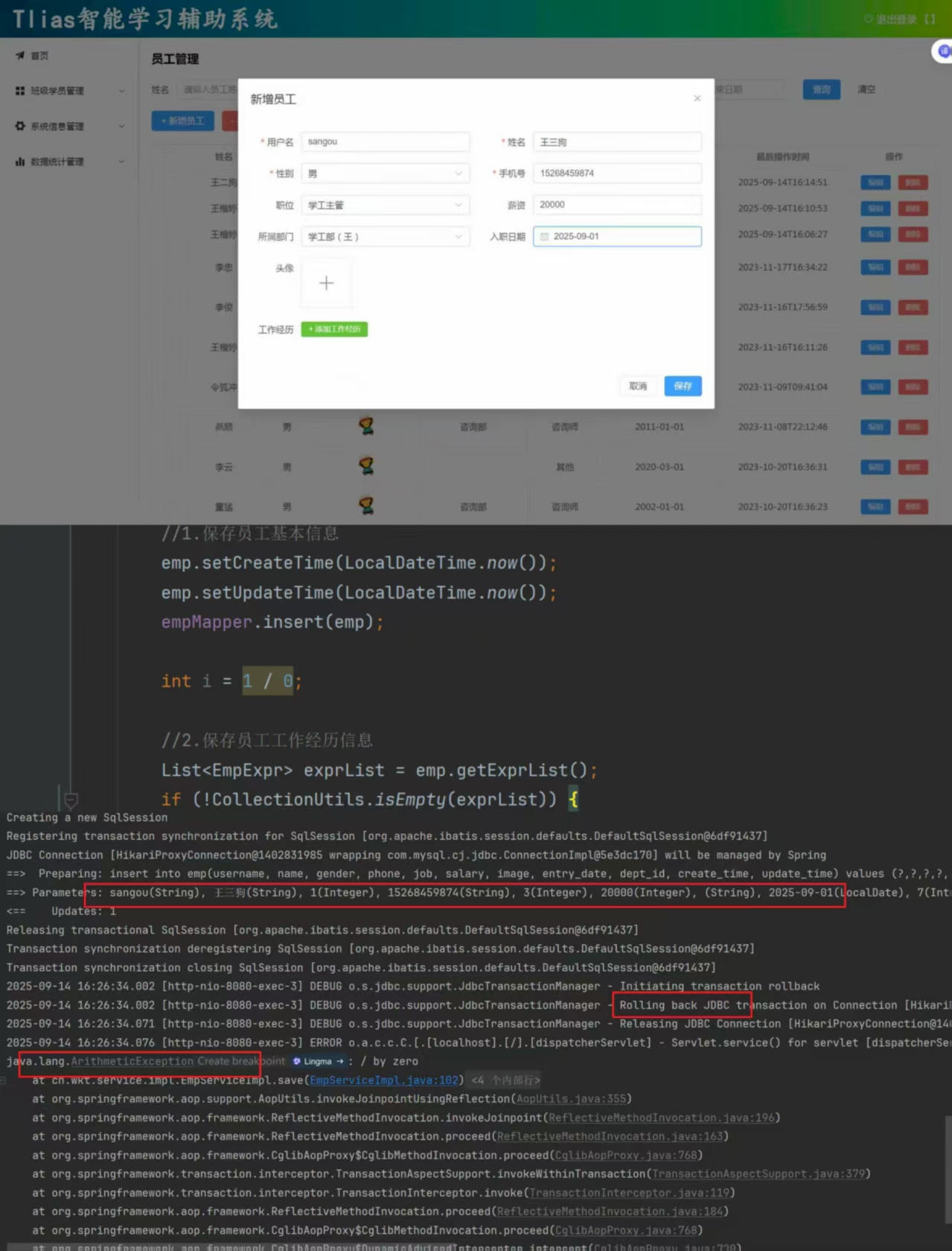Click the green 添加工作经历 button
The width and height of the screenshot is (952, 1251).
pos(334,329)
